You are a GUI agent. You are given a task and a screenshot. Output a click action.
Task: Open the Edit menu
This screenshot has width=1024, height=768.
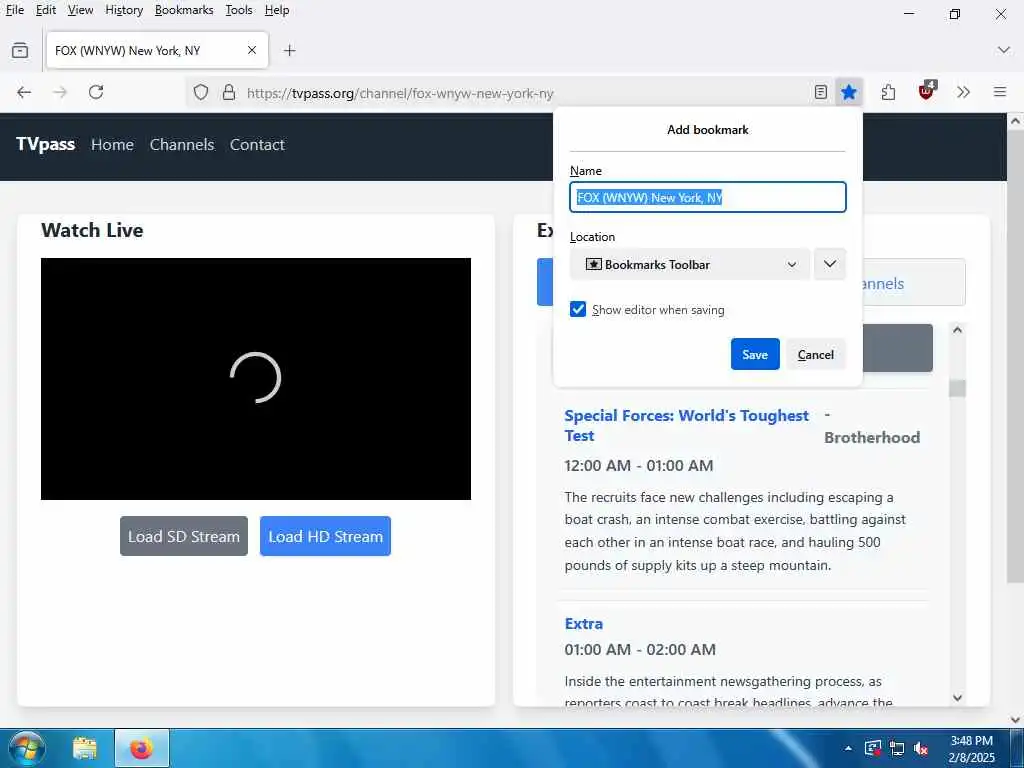tap(46, 10)
